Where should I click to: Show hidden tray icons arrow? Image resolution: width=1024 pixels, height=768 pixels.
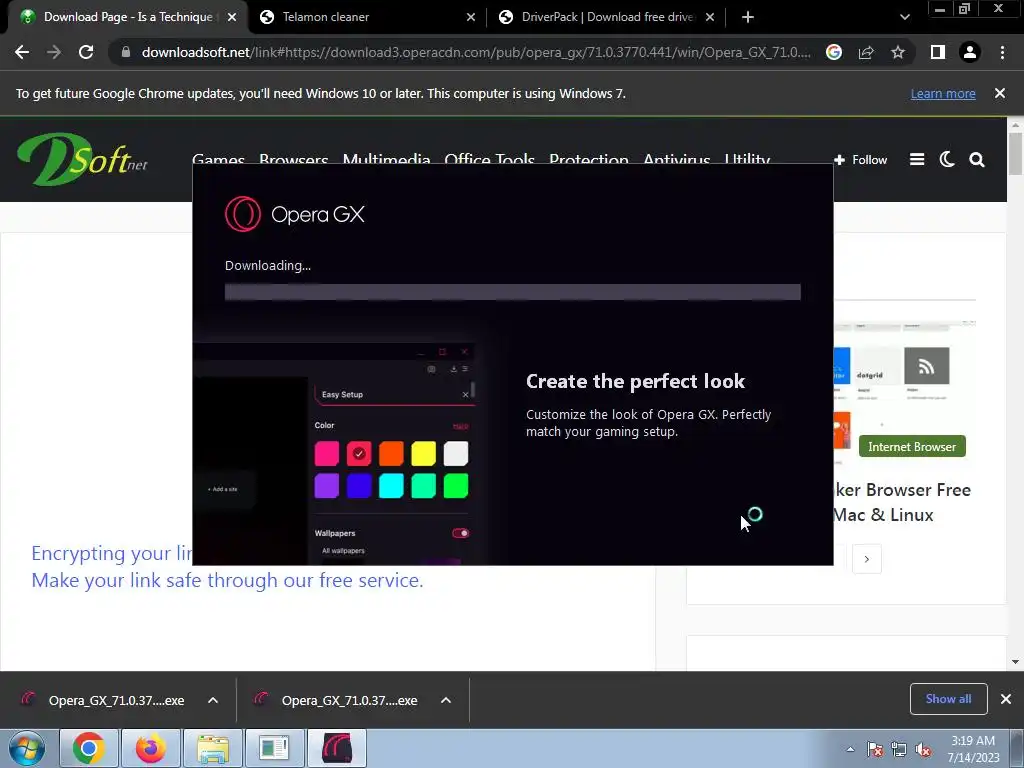coord(850,749)
